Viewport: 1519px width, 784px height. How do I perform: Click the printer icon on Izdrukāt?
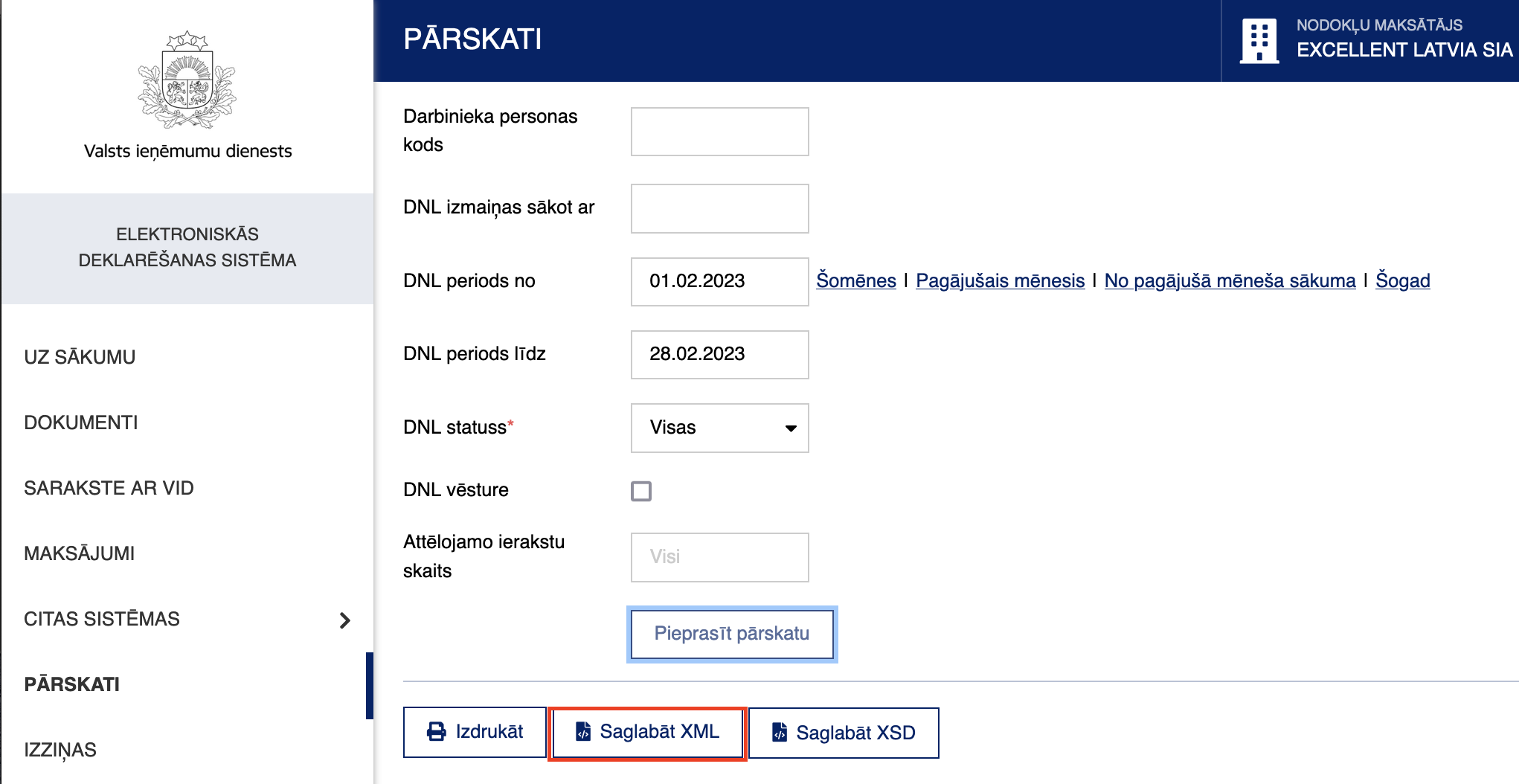pos(436,732)
